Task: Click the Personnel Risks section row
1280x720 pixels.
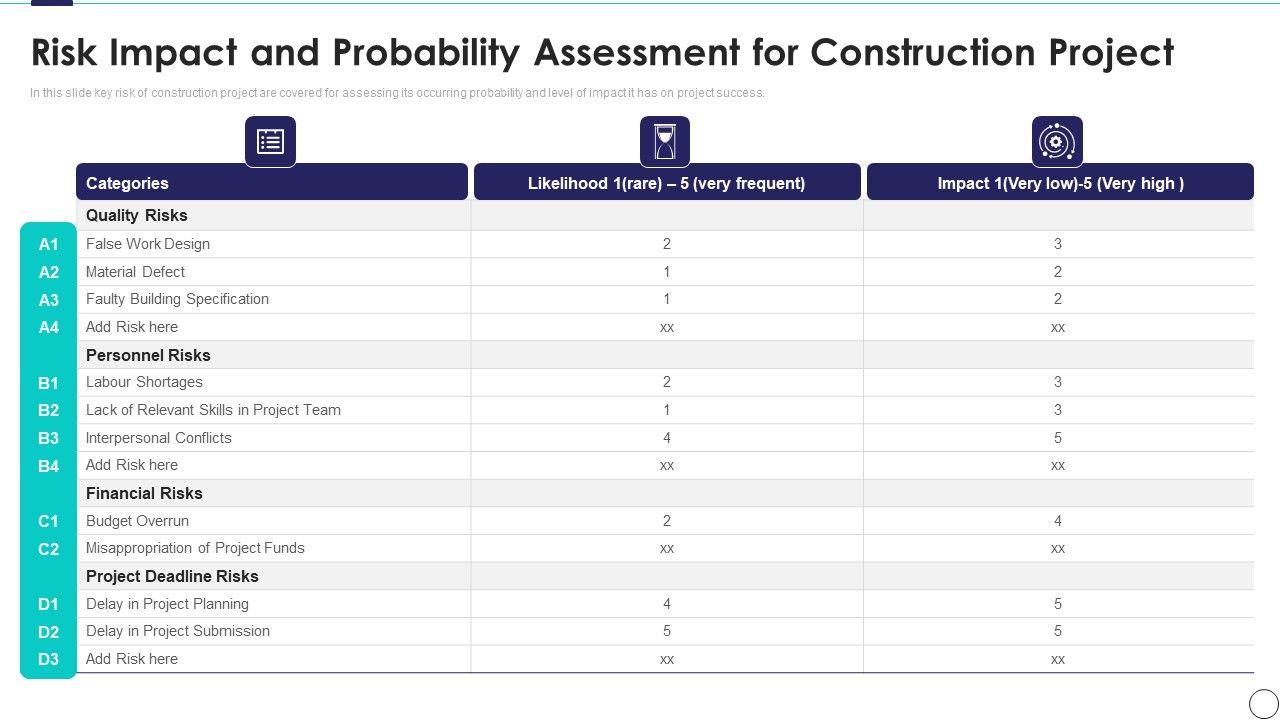Action: click(148, 355)
